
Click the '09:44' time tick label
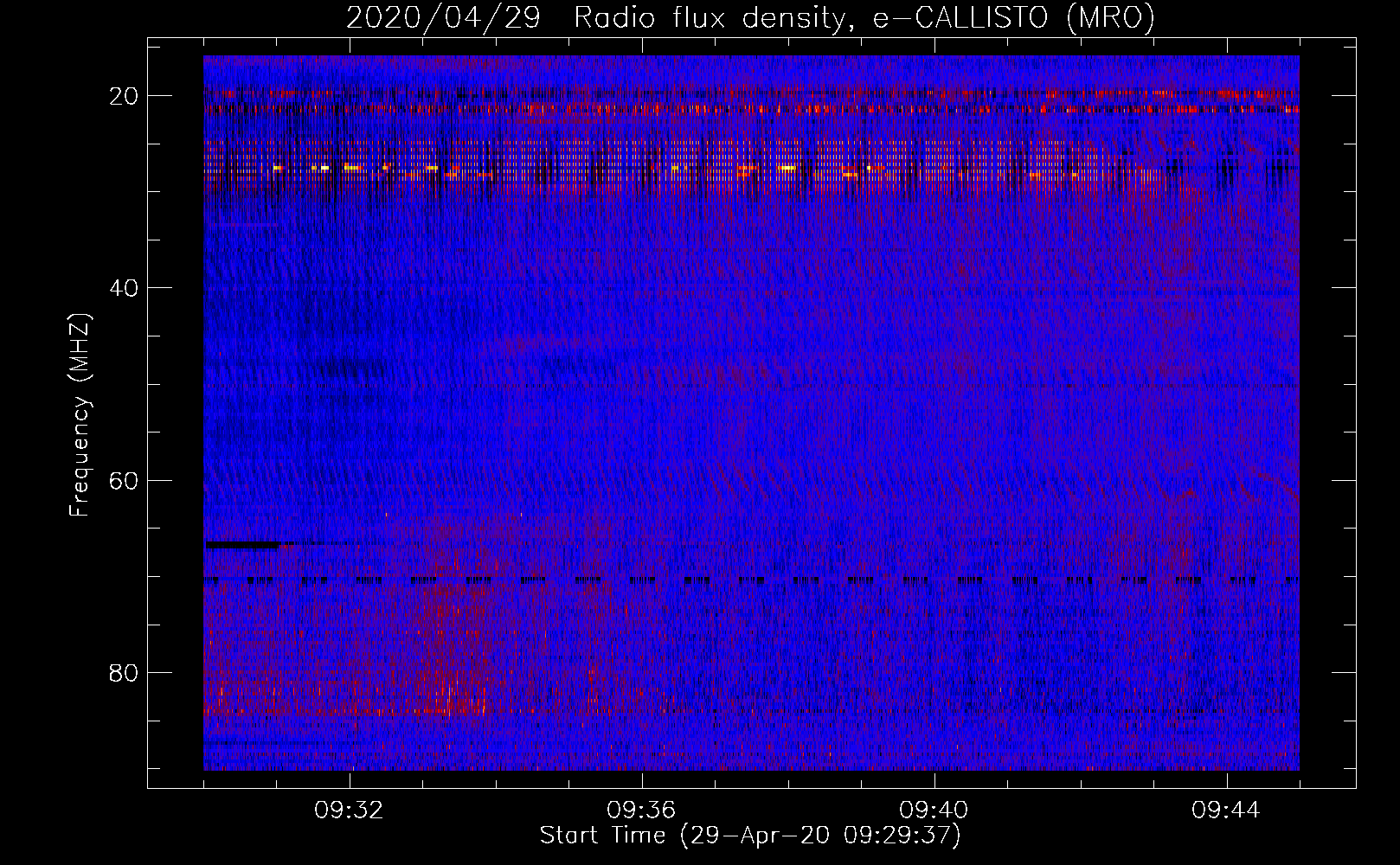pos(1226,811)
